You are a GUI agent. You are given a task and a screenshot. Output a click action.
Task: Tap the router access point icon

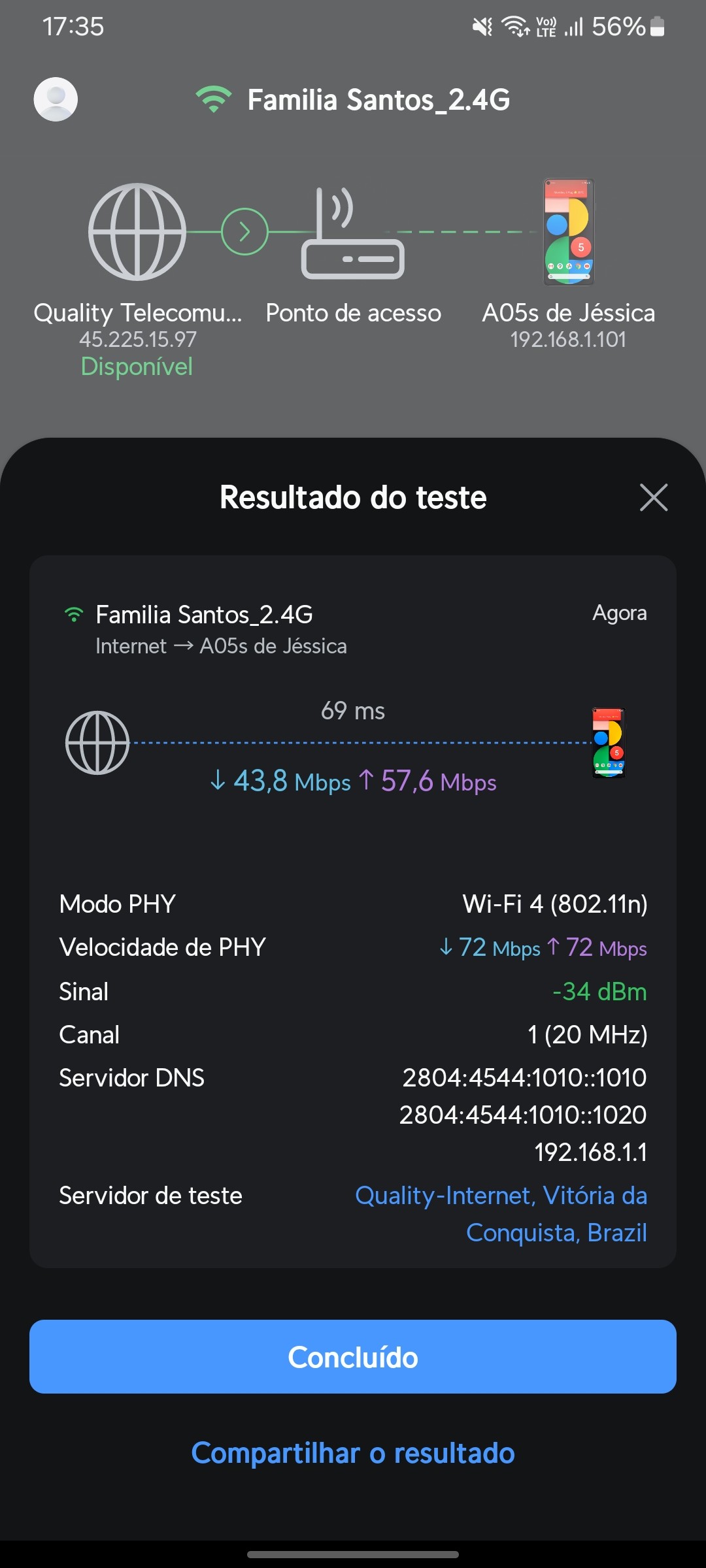point(352,235)
